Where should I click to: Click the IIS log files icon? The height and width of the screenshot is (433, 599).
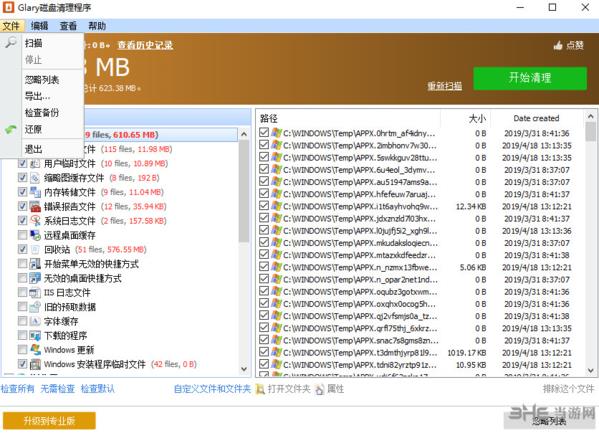pyautogui.click(x=35, y=293)
